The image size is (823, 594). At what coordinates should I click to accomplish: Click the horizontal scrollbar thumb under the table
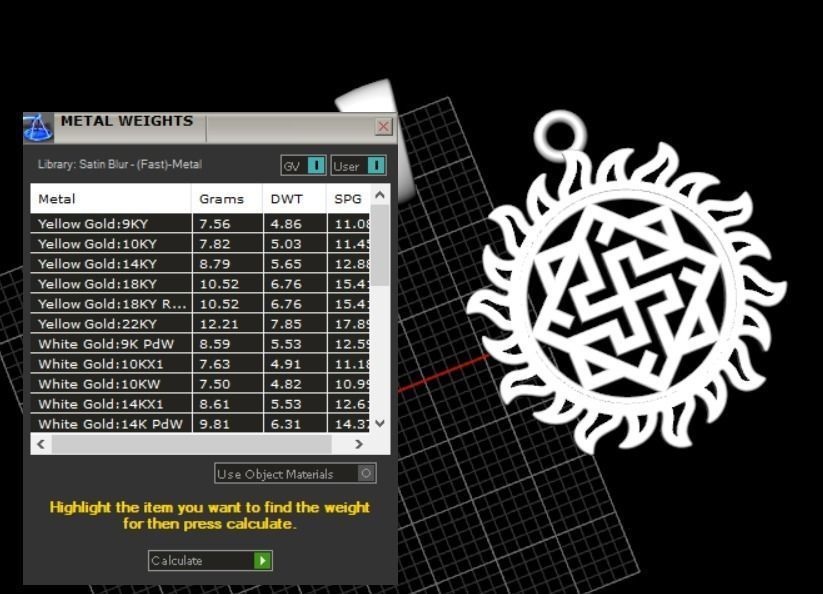click(192, 444)
